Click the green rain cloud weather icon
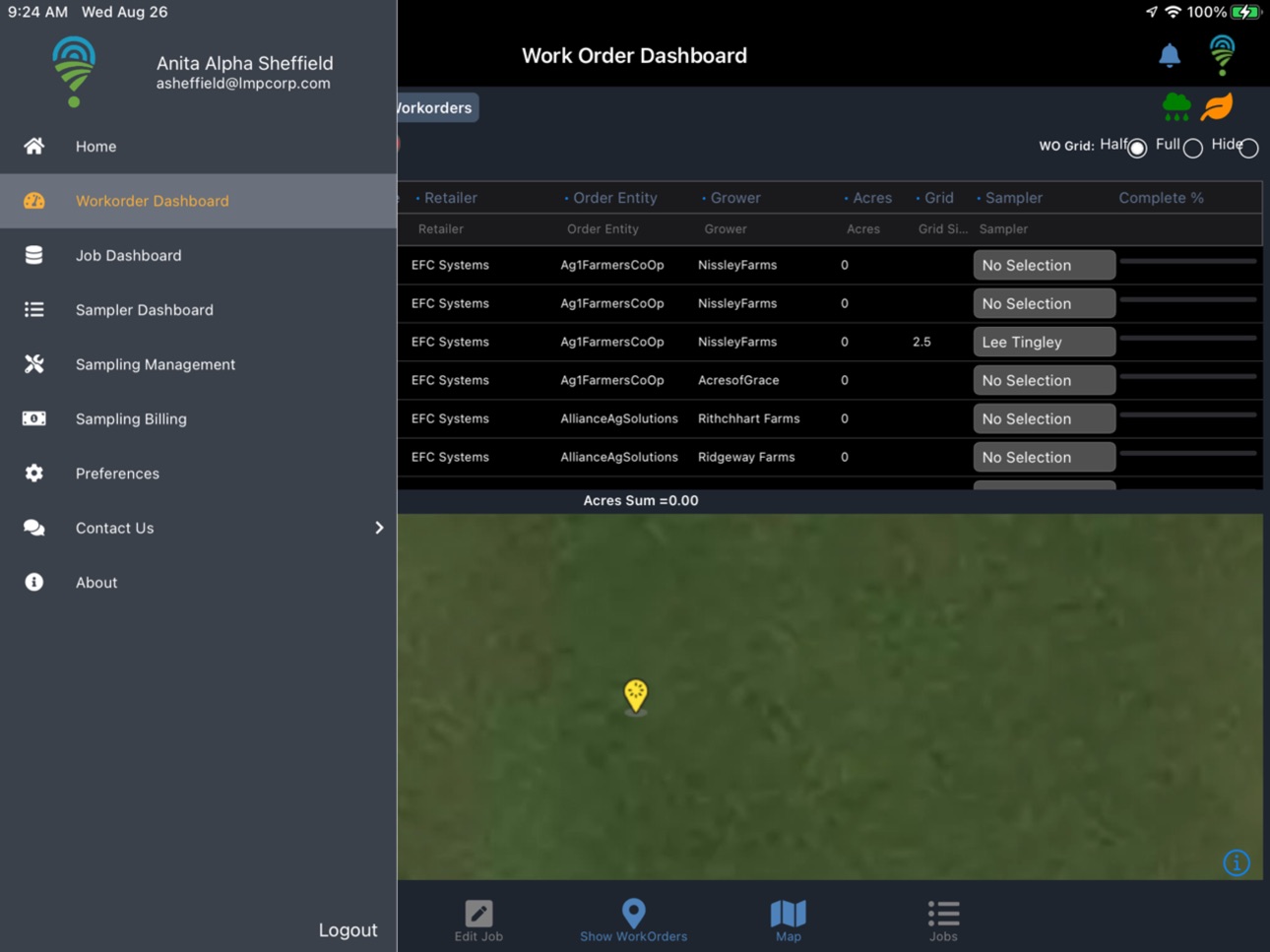 click(1175, 105)
